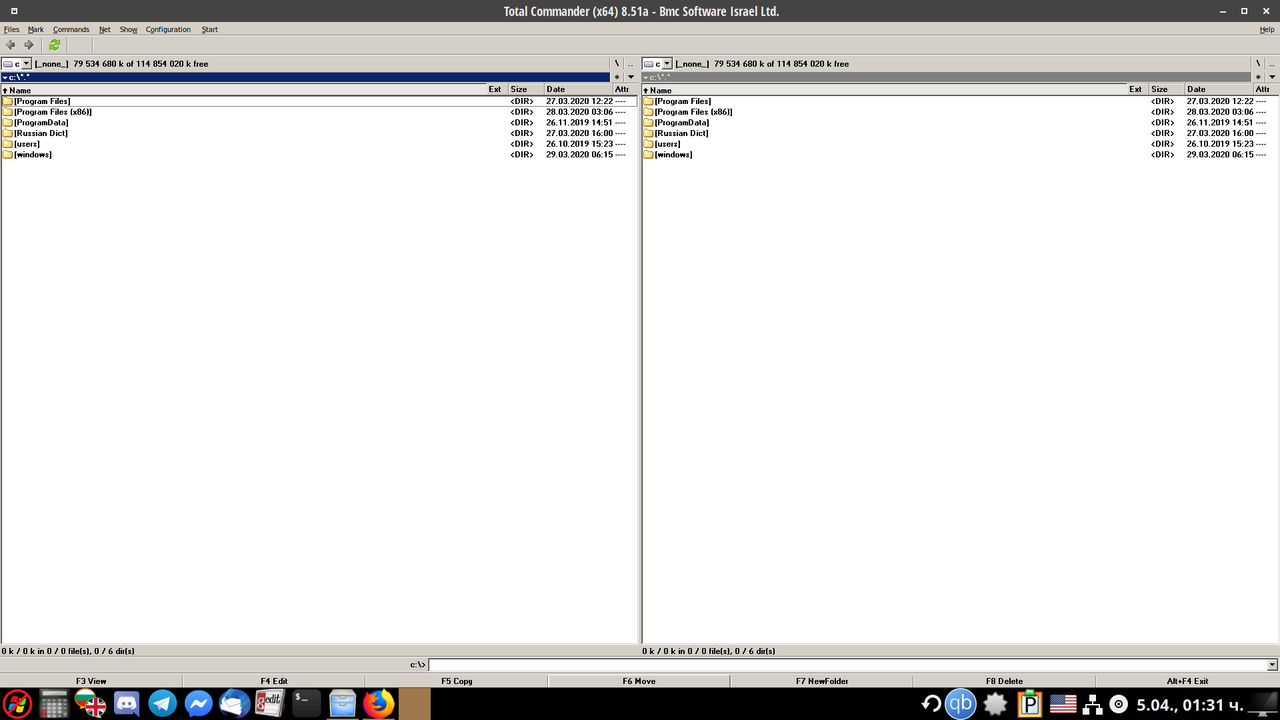Image resolution: width=1280 pixels, height=720 pixels.
Task: Select [Program Files (x86)] folder in right panel
Action: tap(960, 112)
